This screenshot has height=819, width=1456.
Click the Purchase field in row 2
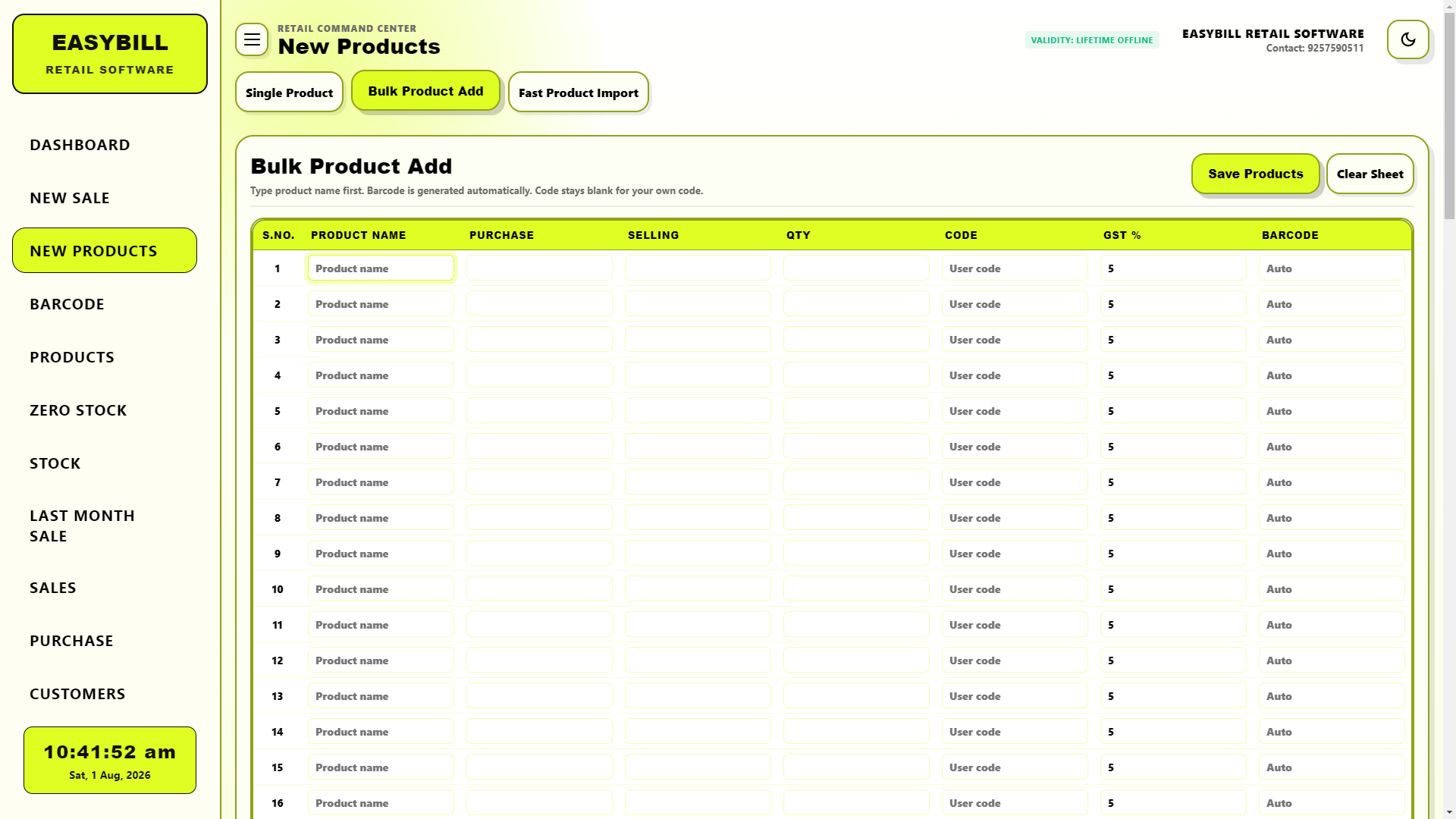pyautogui.click(x=539, y=304)
